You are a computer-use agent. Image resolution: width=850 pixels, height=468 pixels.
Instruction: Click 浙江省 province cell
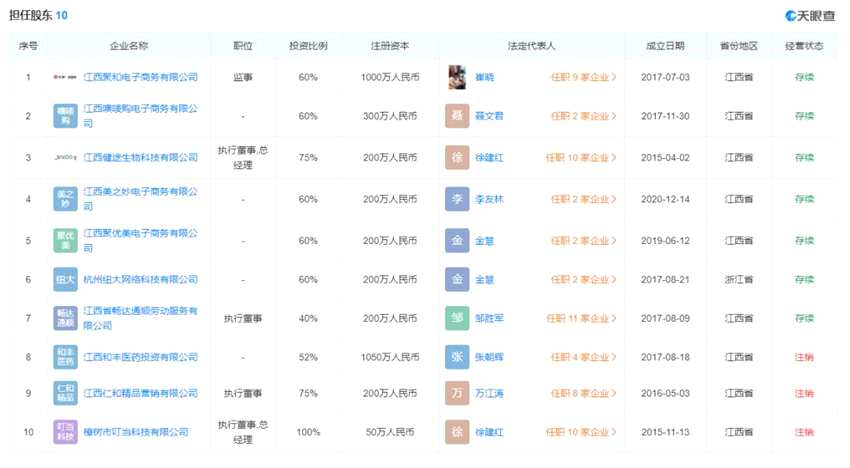click(738, 279)
